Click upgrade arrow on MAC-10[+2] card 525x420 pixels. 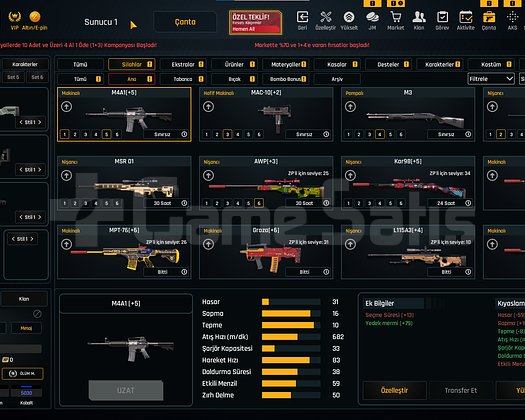tap(208, 107)
